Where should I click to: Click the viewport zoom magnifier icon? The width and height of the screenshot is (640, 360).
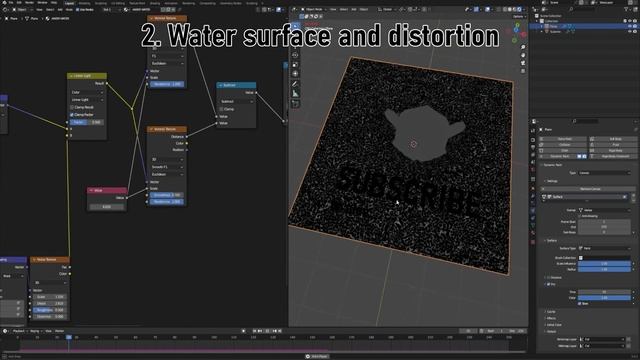(x=523, y=47)
